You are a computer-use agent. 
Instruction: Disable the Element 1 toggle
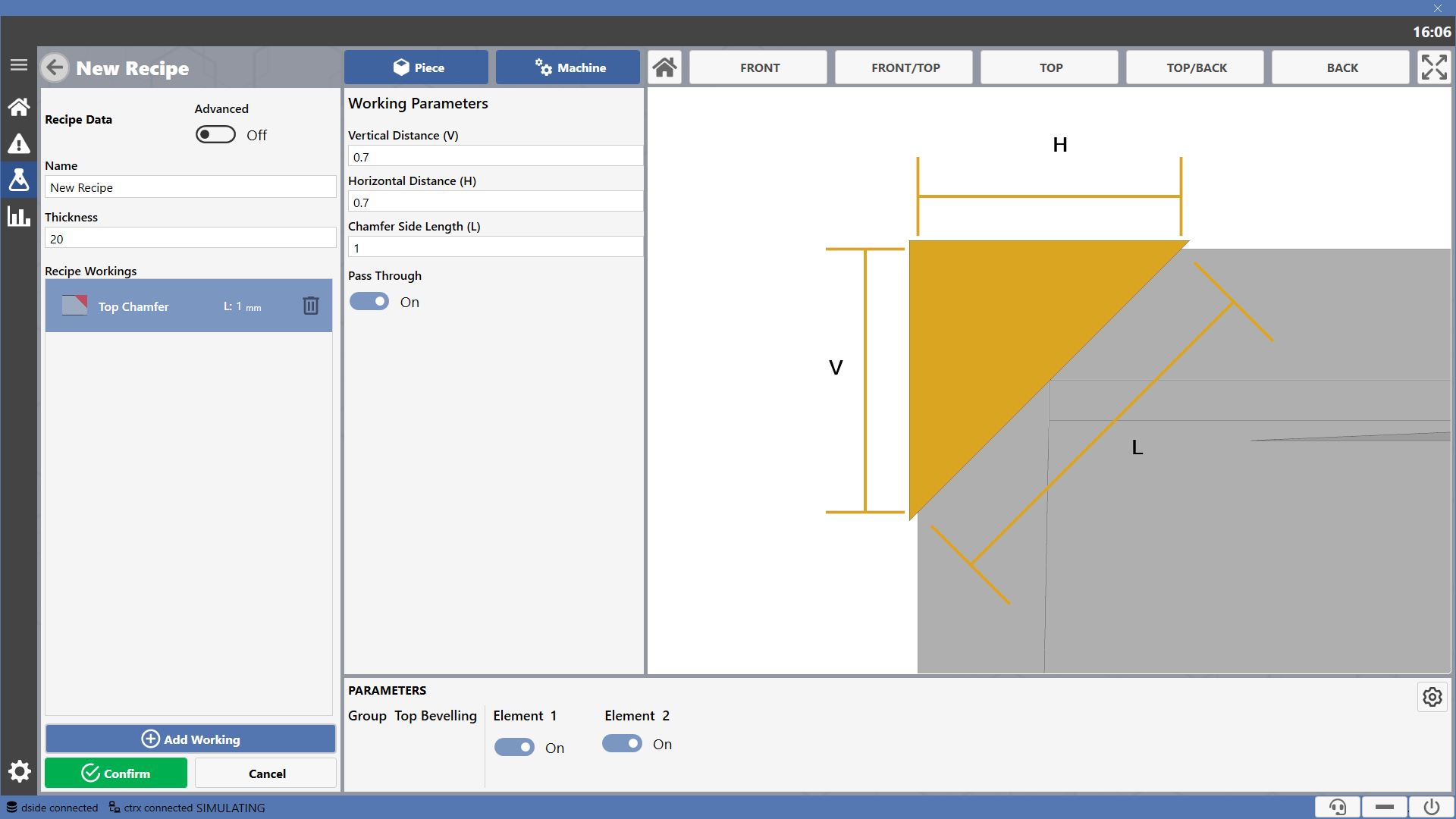click(514, 748)
